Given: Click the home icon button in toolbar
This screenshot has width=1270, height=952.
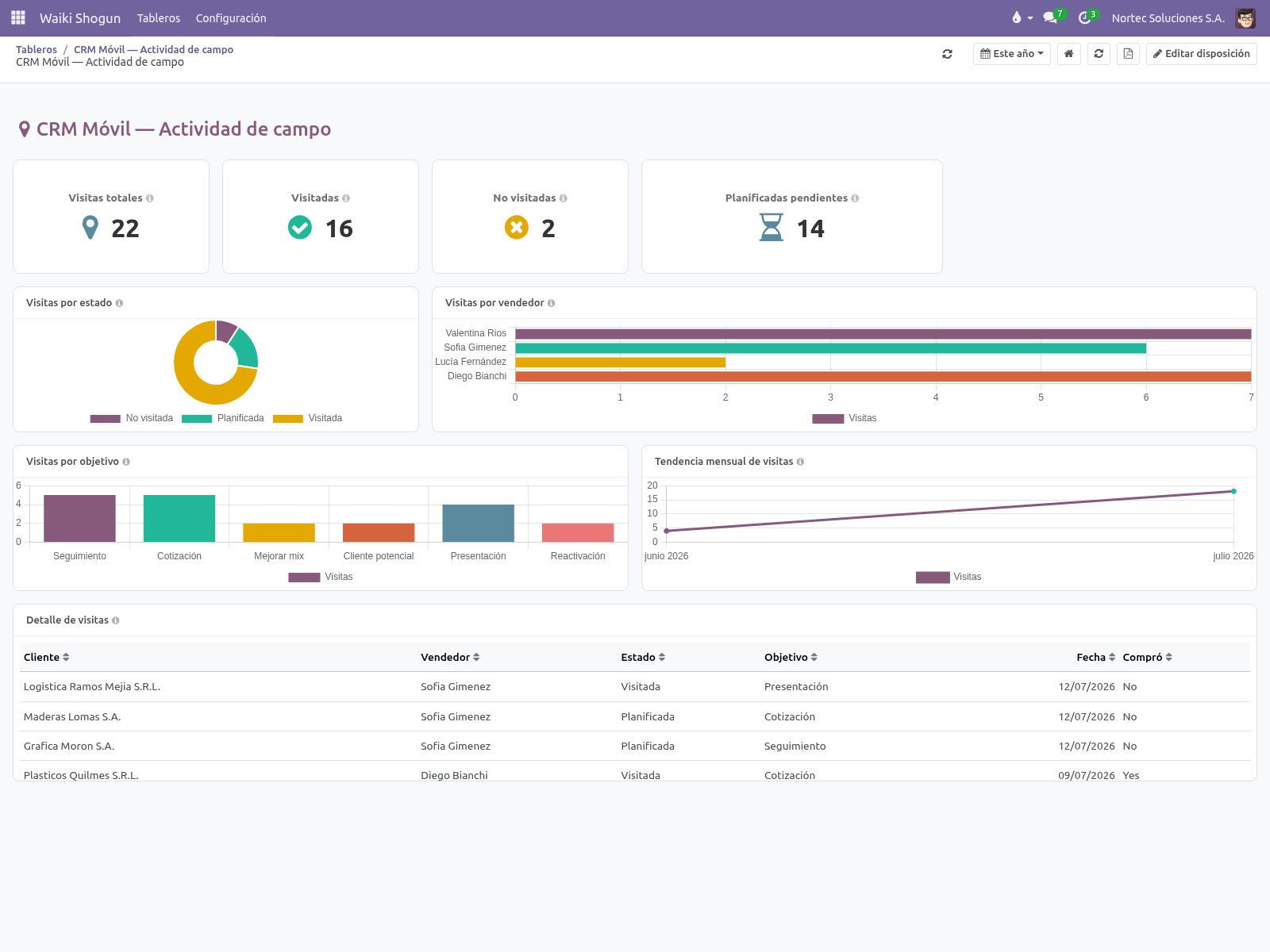Looking at the screenshot, I should 1069,54.
